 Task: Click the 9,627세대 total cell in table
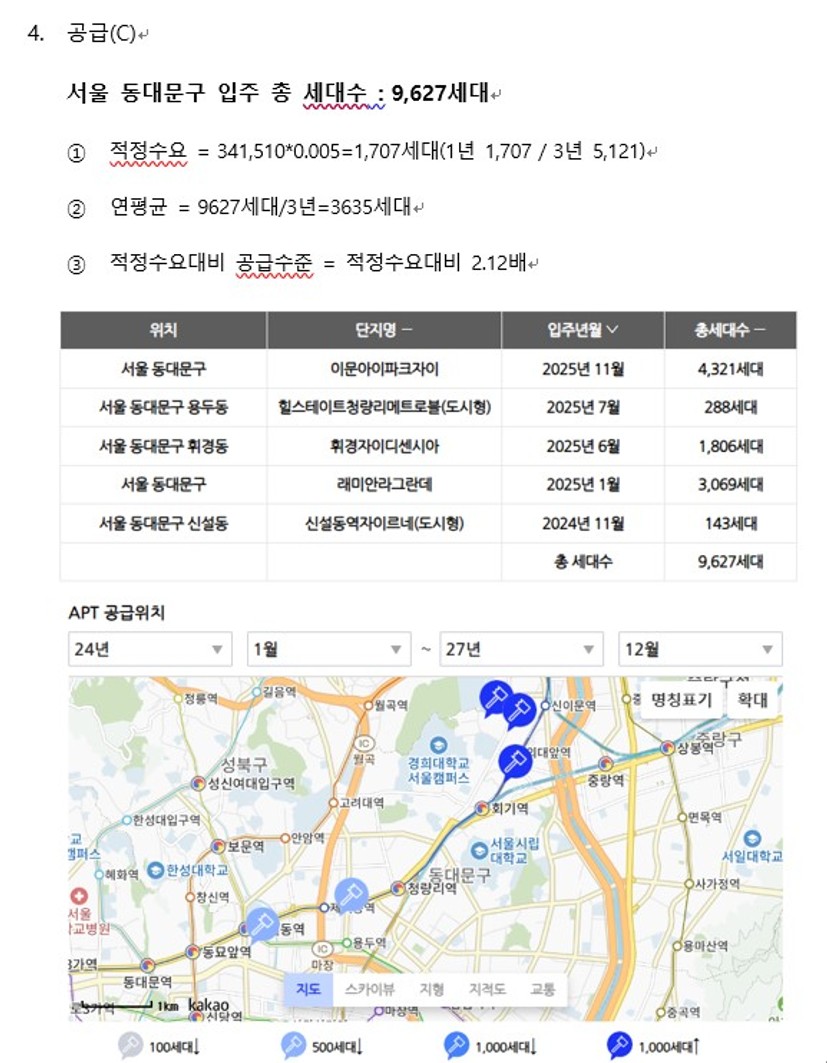[731, 562]
